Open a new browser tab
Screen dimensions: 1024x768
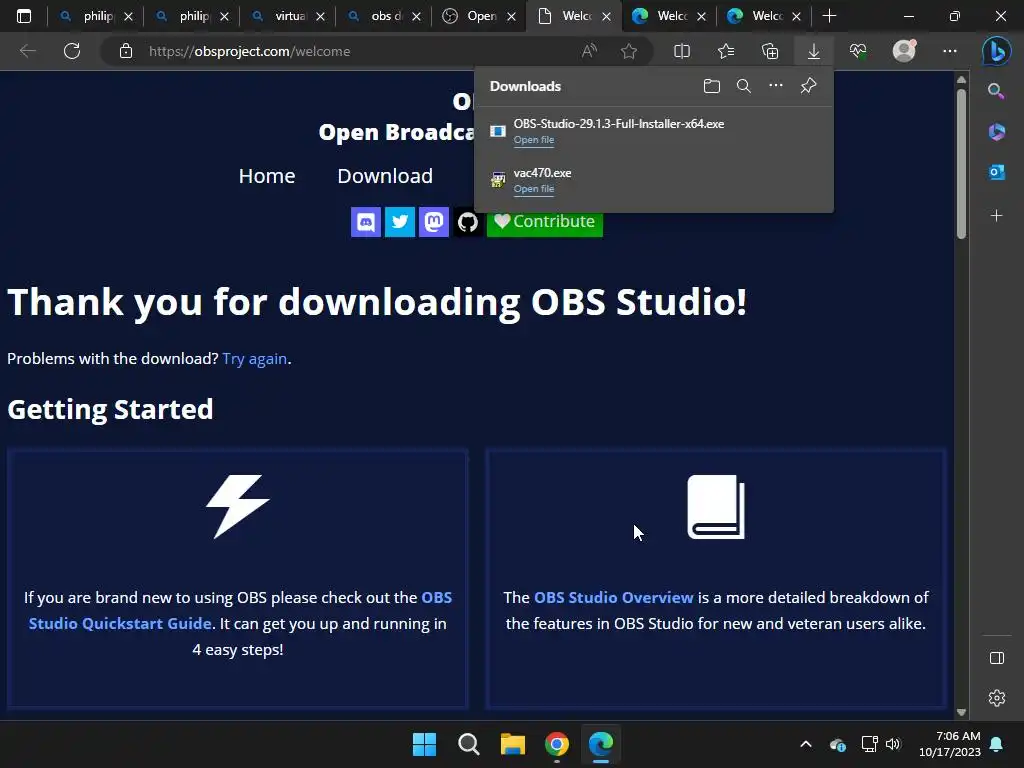tap(829, 16)
